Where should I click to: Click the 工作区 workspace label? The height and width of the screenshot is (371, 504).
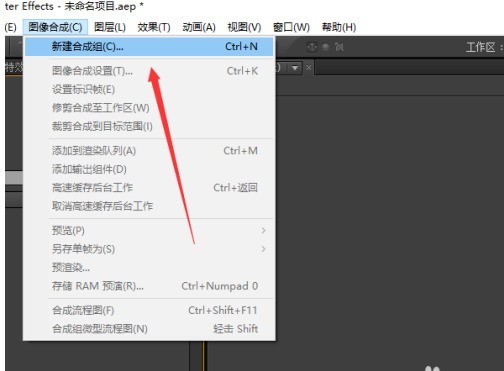pyautogui.click(x=480, y=47)
